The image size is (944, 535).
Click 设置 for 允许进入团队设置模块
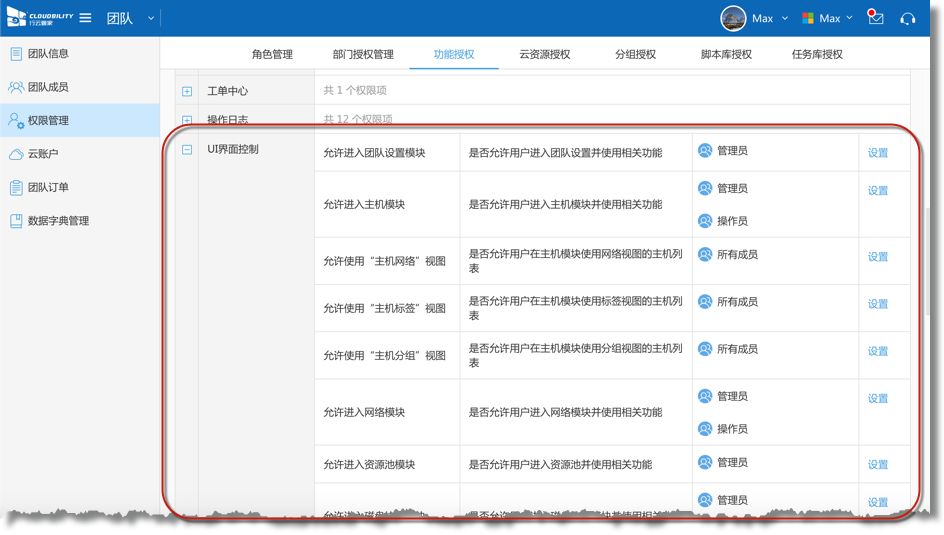877,153
